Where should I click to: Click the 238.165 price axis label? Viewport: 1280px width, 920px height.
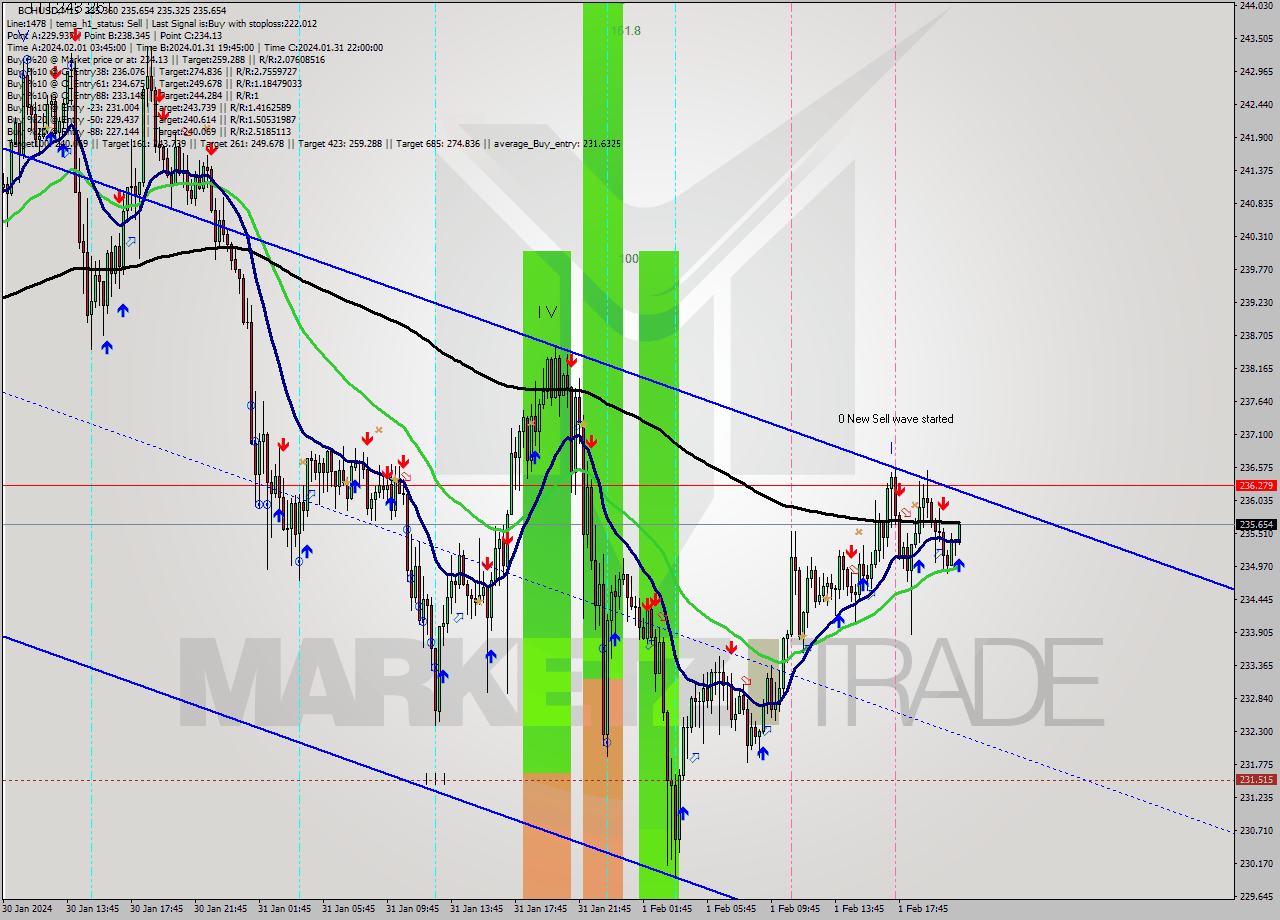1255,369
